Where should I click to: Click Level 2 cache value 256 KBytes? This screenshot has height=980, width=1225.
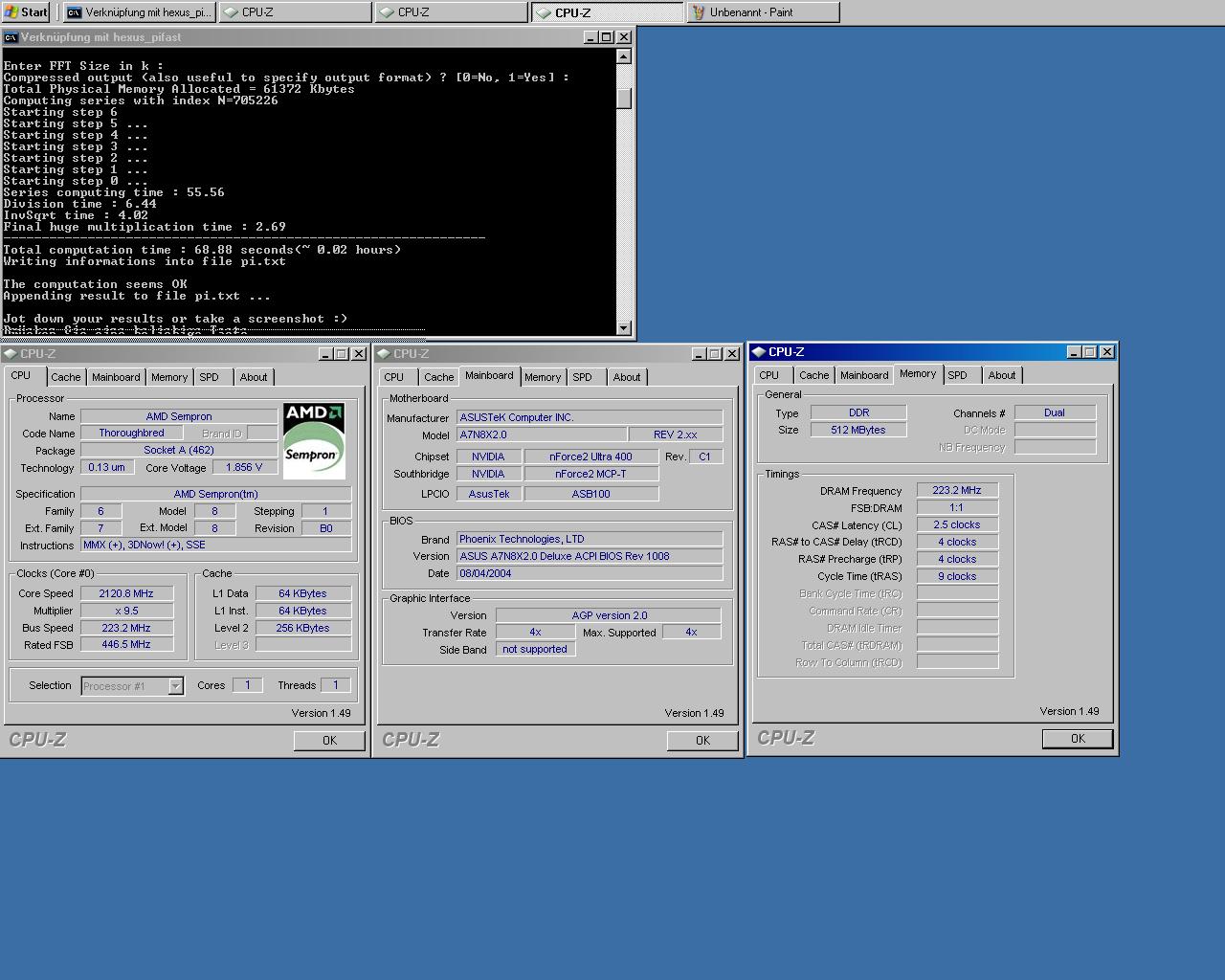(302, 628)
